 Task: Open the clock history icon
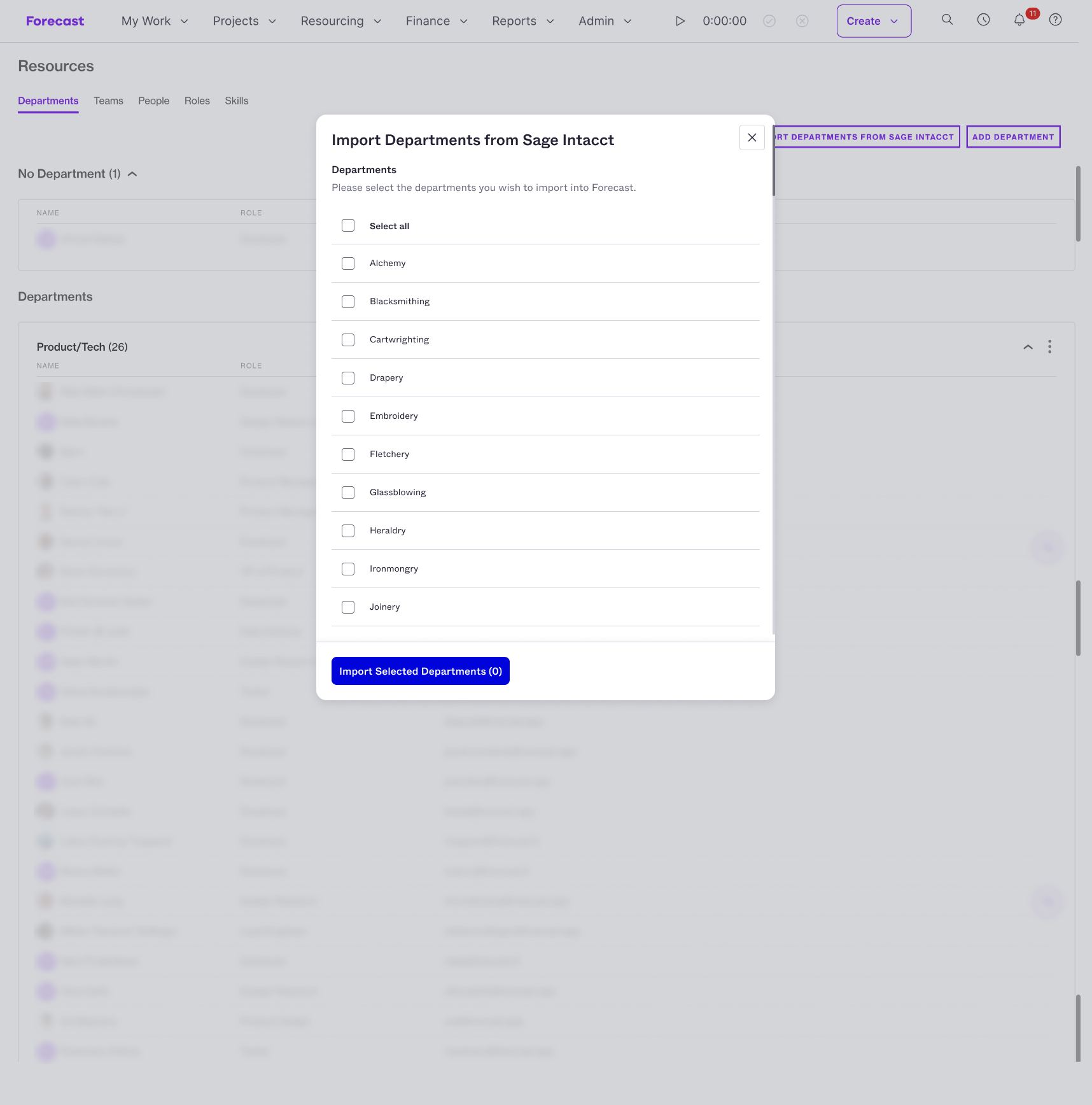984,20
